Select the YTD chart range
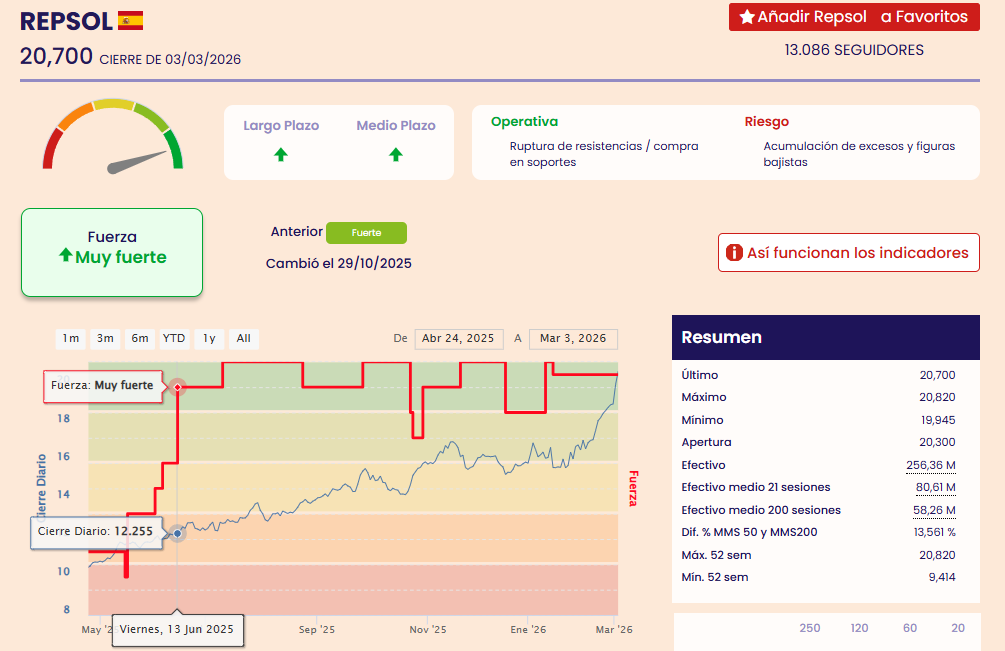1005x651 pixels. click(x=174, y=338)
